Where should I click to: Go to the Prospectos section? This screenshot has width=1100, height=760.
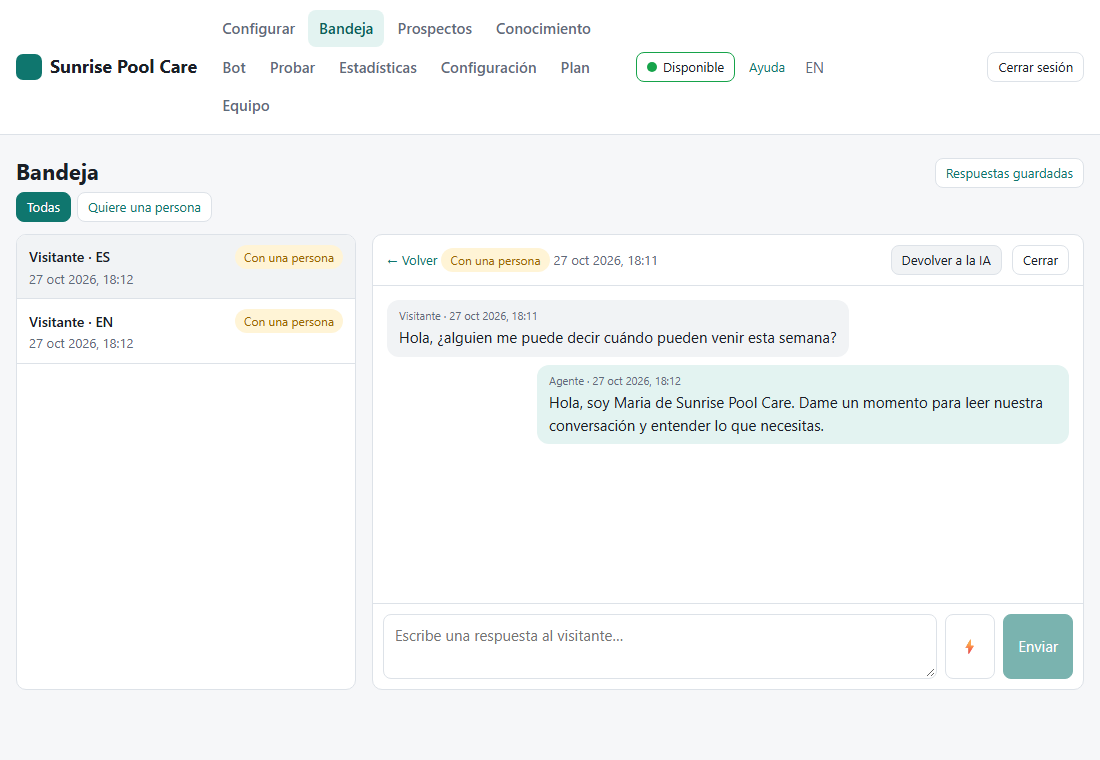[434, 29]
